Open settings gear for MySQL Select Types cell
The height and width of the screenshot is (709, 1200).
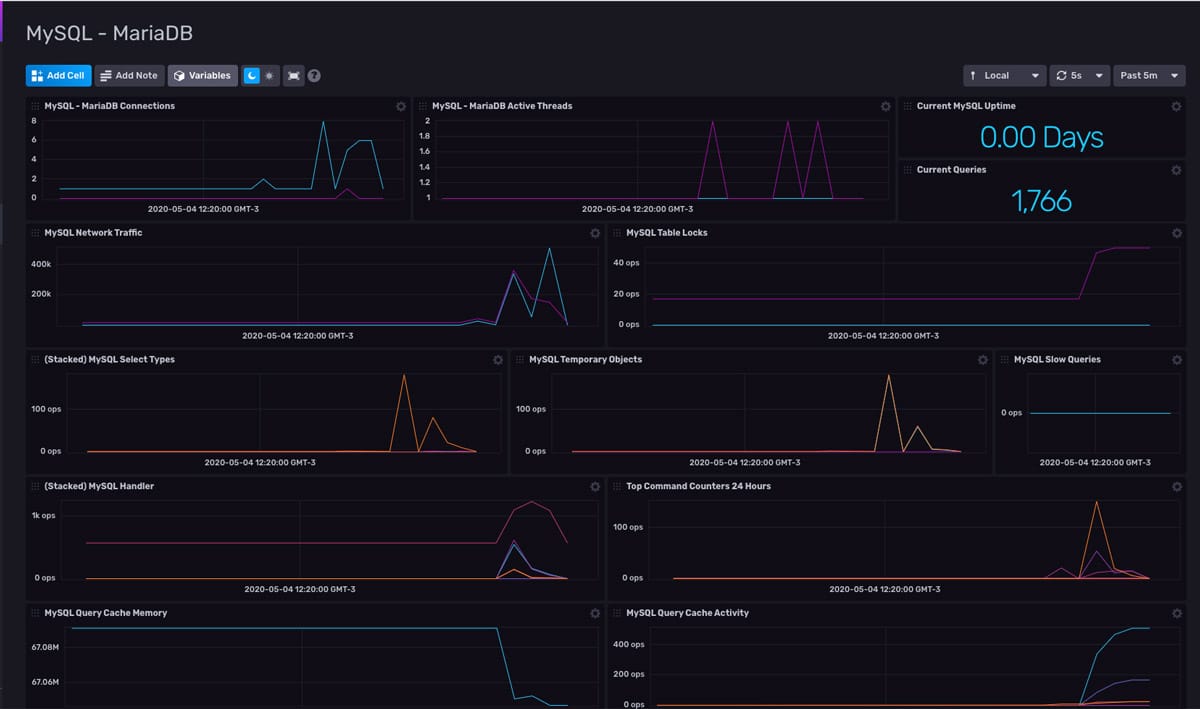(498, 360)
